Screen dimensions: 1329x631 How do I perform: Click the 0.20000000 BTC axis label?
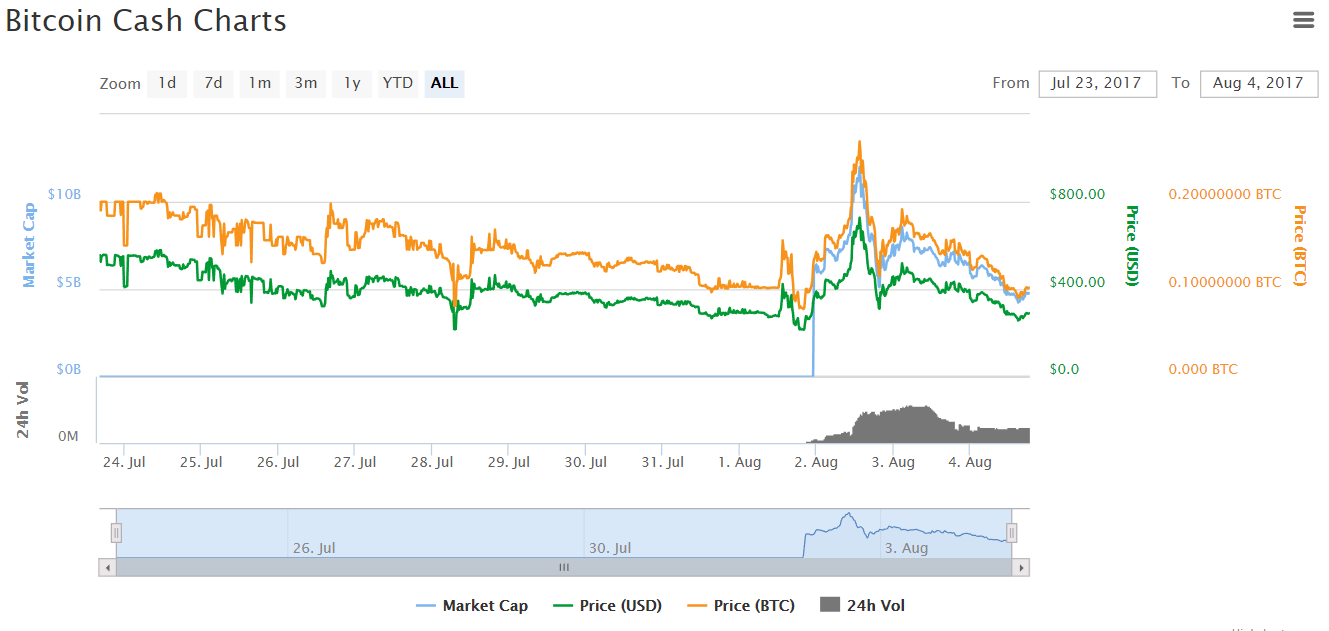pos(1225,194)
